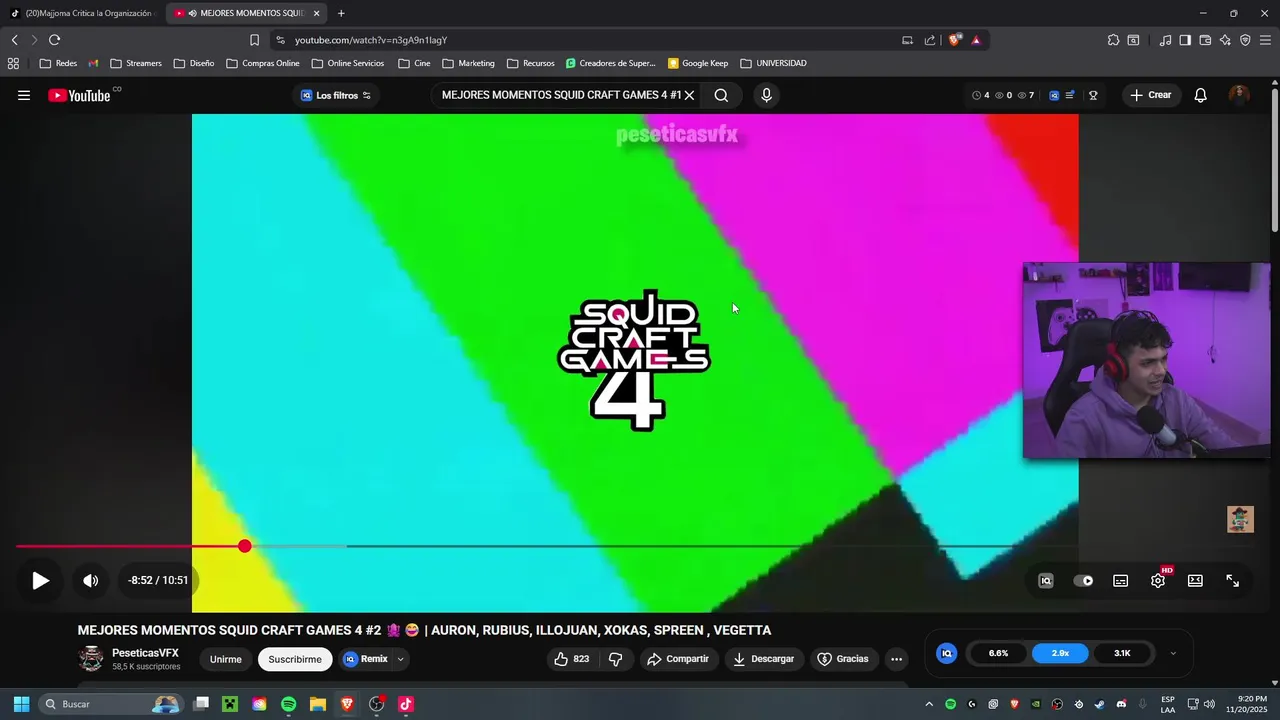Click the vidIQ Remix button
This screenshot has height=720, width=1280.
pos(366,659)
